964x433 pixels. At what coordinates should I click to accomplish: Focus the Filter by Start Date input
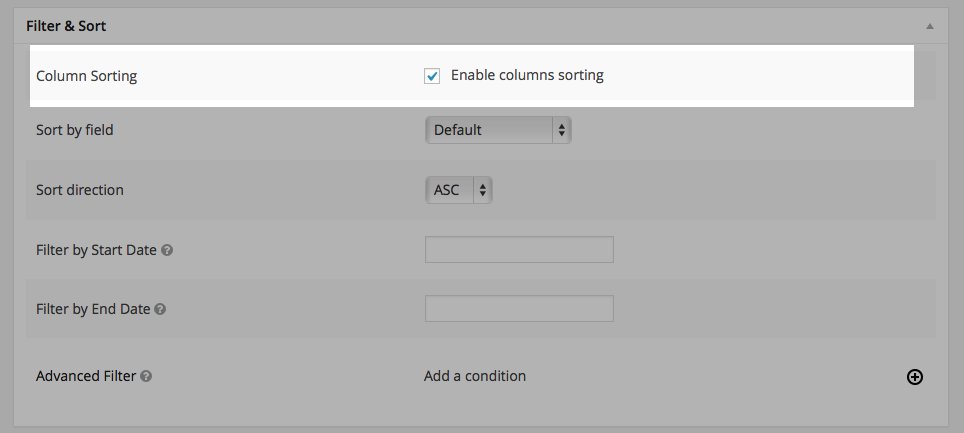(x=519, y=250)
